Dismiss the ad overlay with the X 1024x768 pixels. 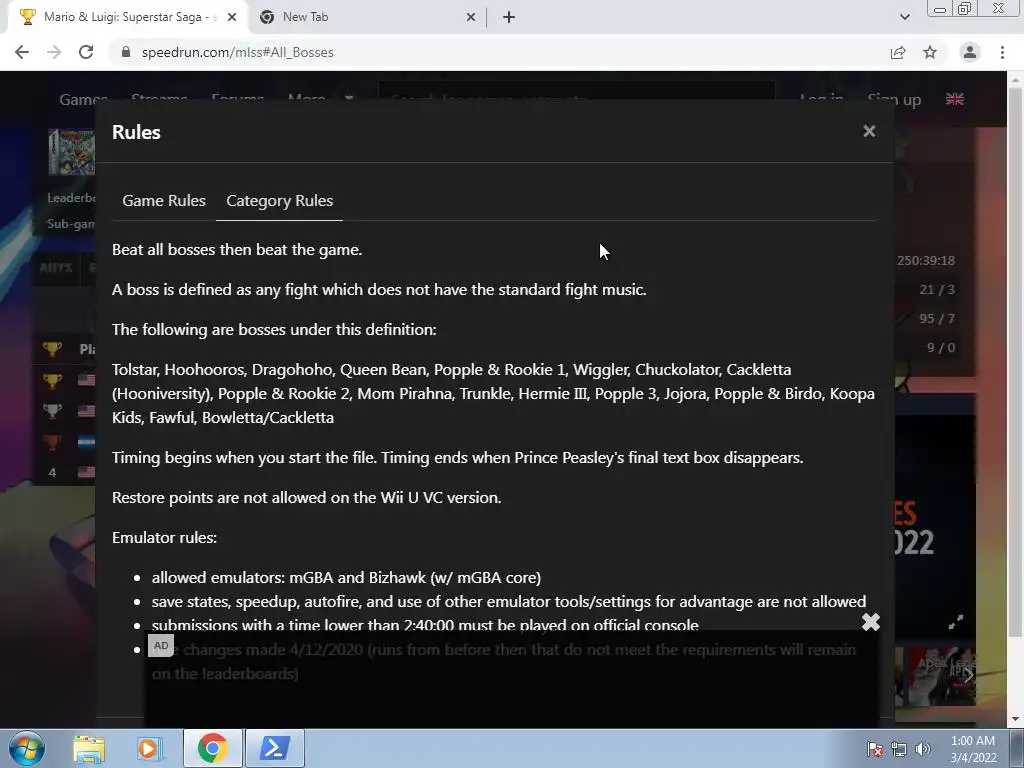[x=871, y=622]
